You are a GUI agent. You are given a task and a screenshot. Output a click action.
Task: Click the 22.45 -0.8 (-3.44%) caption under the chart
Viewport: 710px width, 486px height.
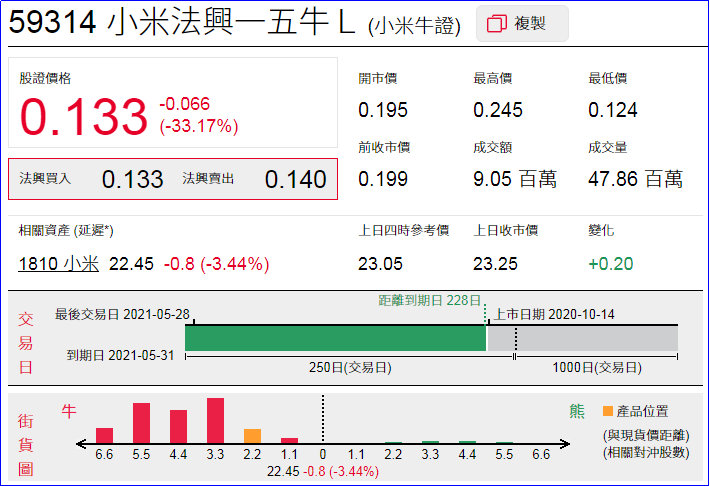tap(322, 472)
